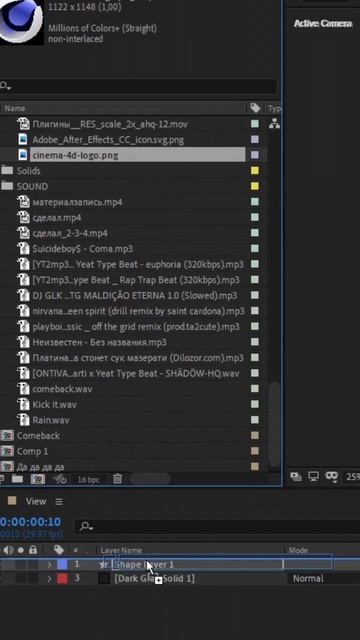This screenshot has width=360, height=640.
Task: Select the cinema-4d-logo.png file icon
Action: (x=24, y=155)
